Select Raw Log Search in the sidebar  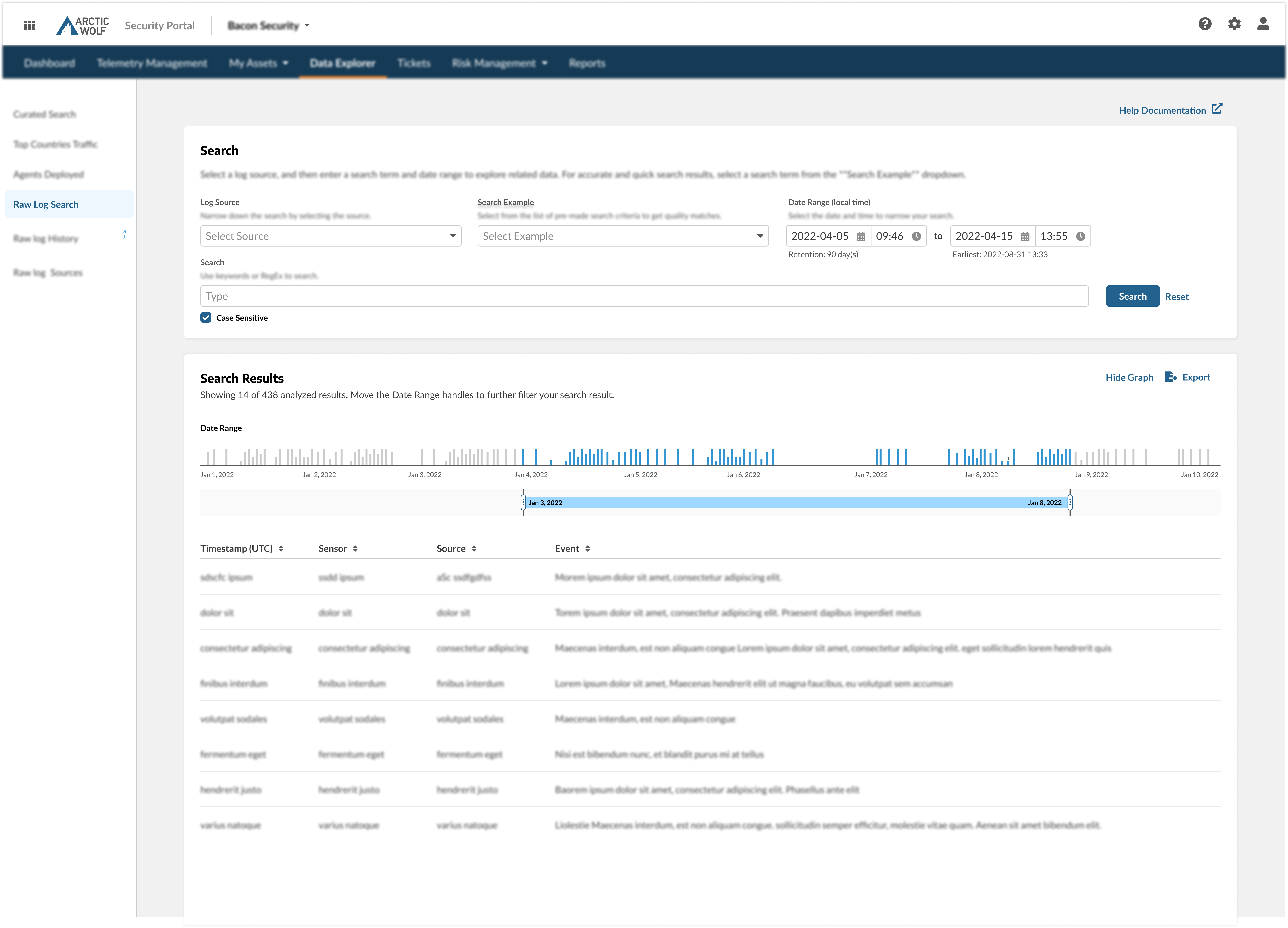click(x=69, y=204)
